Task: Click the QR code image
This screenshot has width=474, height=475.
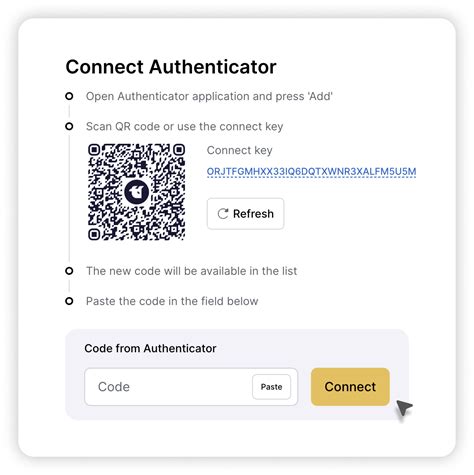Action: (136, 192)
